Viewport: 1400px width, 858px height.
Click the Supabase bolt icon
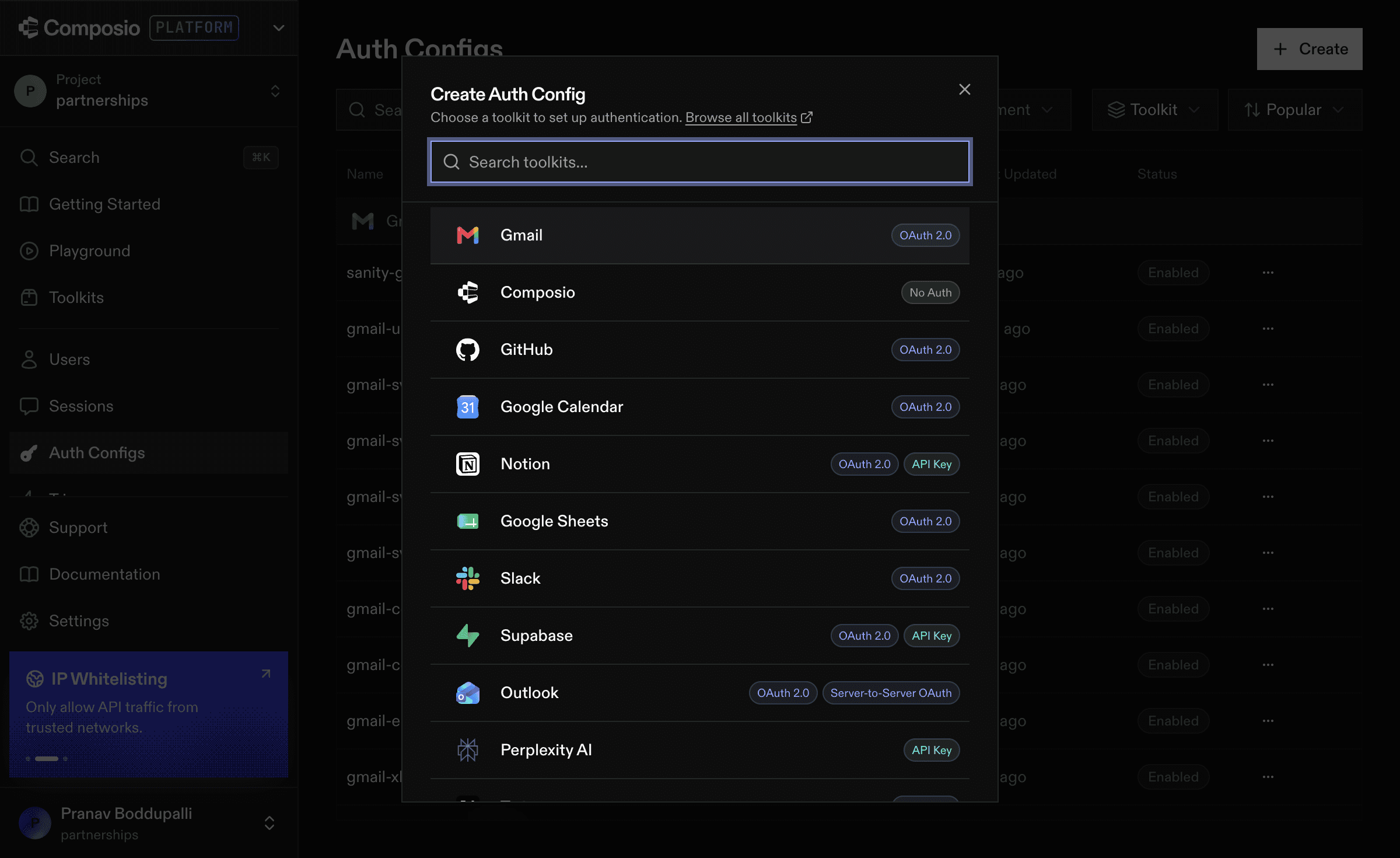(467, 636)
